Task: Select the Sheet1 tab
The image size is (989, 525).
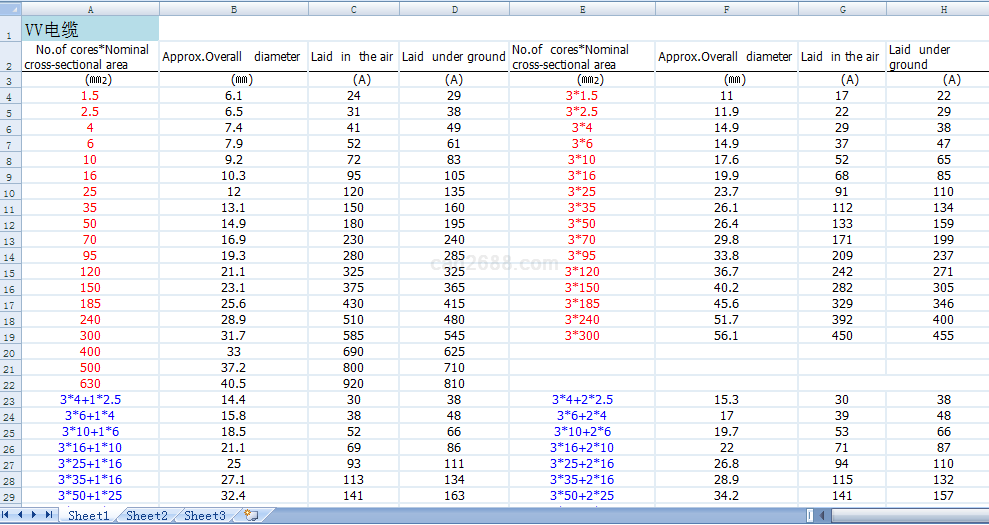Action: 88,516
